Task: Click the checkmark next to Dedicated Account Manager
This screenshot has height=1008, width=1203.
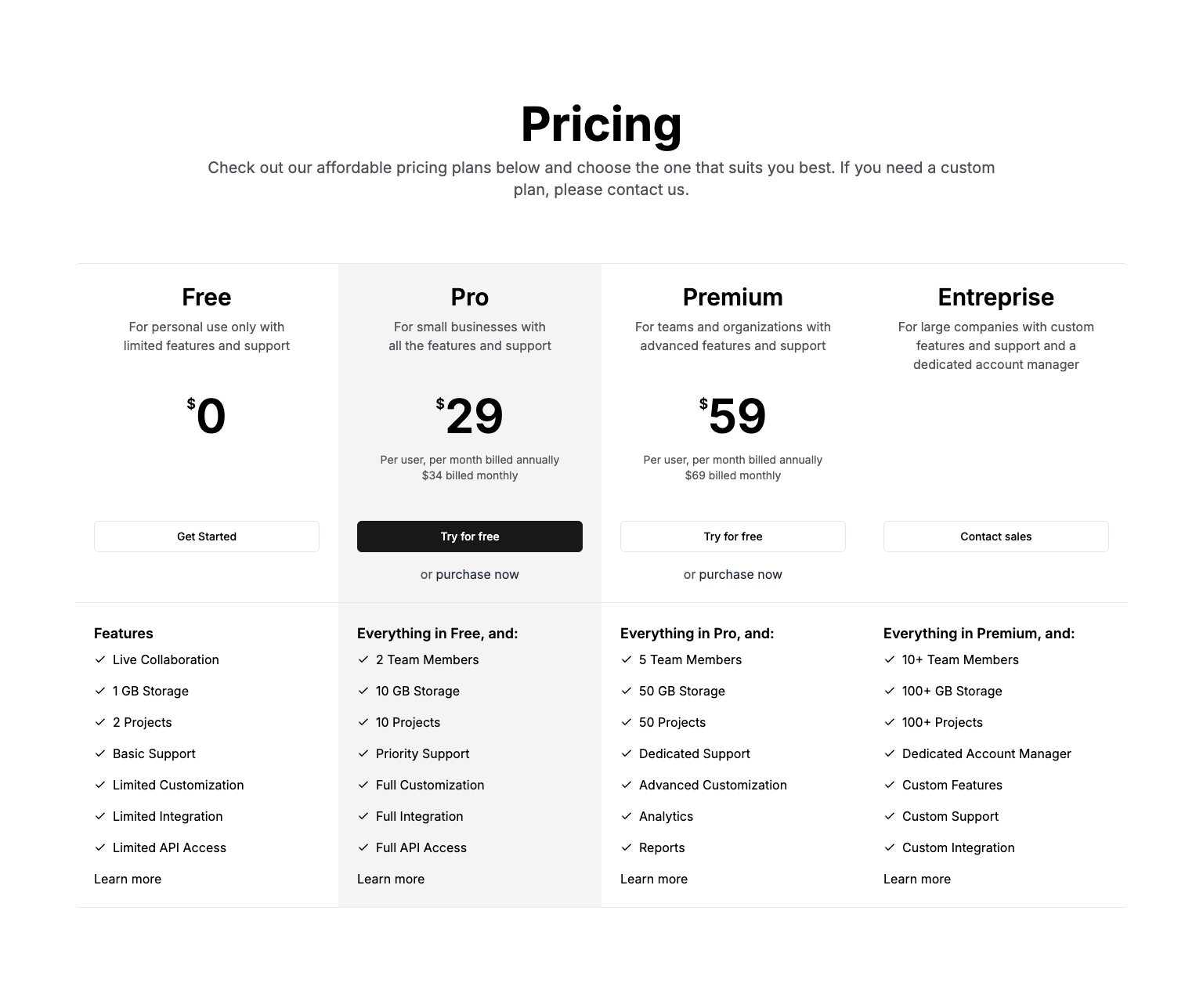Action: click(890, 753)
